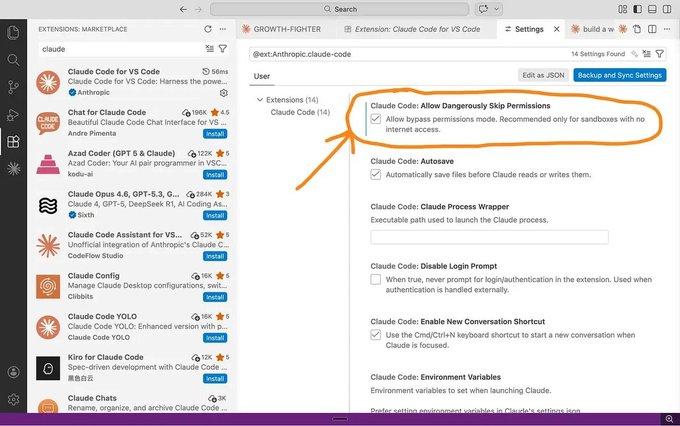Click the filter extensions funnel icon
Viewport: 680px width, 426px height.
(x=222, y=49)
